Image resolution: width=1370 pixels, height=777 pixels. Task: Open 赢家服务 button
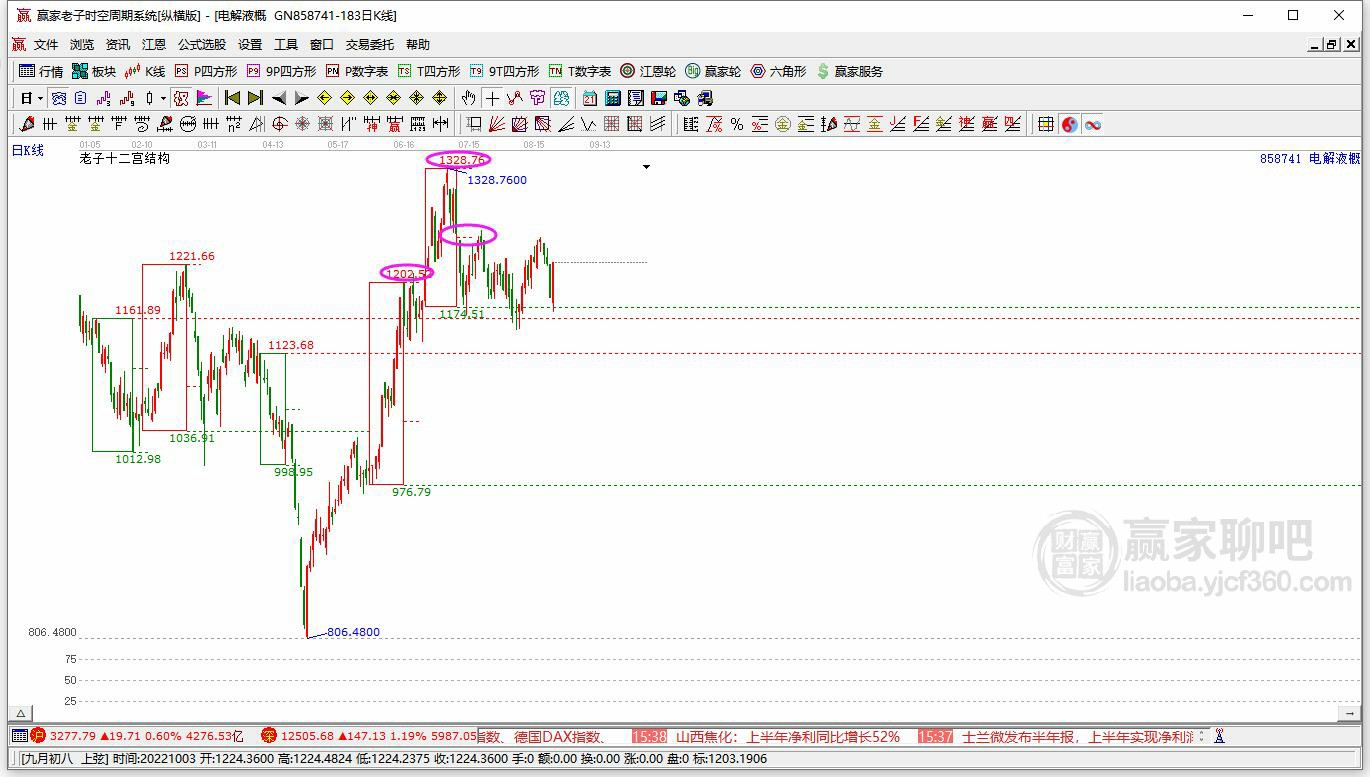pyautogui.click(x=850, y=71)
